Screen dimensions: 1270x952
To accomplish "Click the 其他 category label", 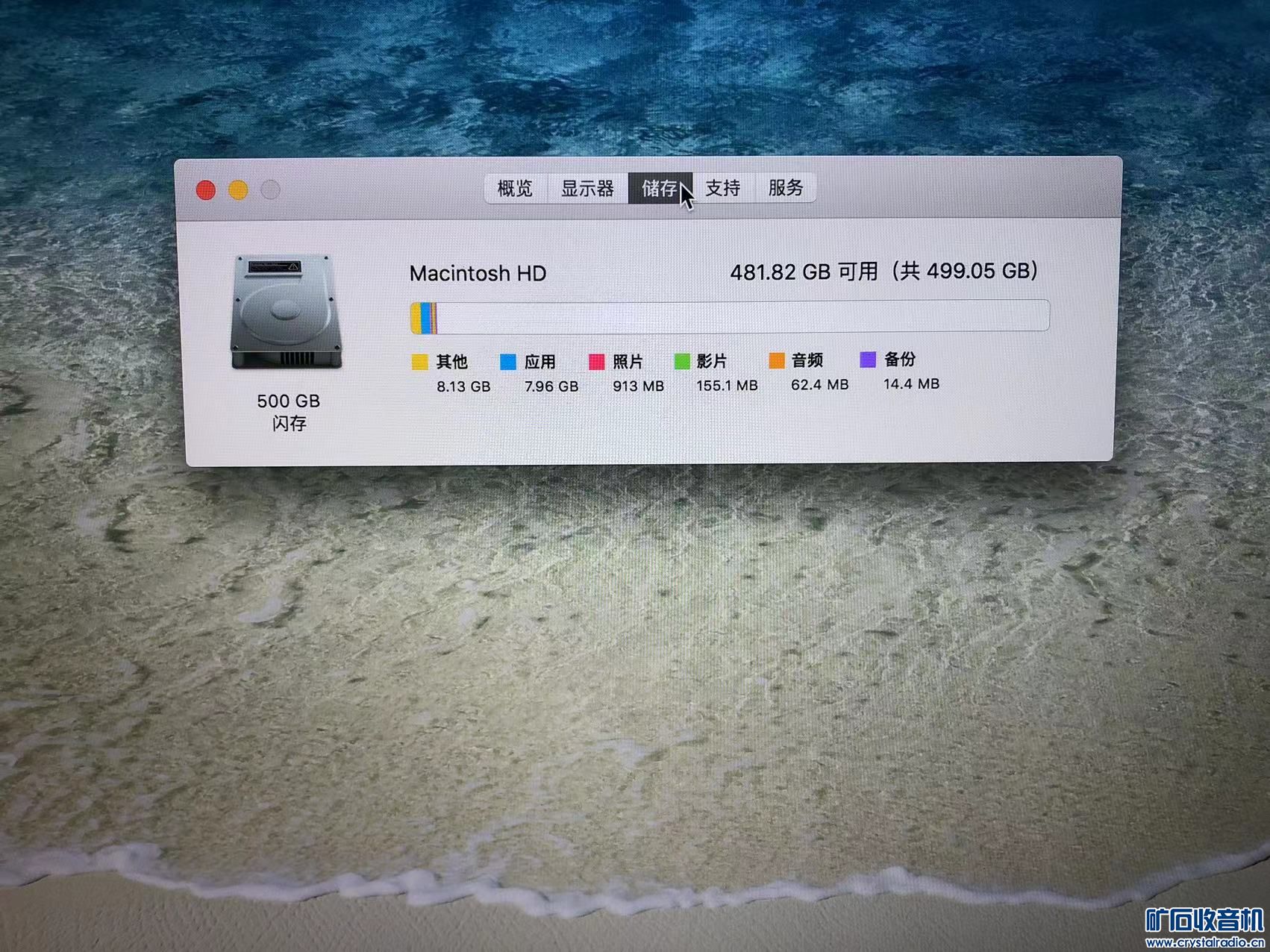I will coord(451,362).
